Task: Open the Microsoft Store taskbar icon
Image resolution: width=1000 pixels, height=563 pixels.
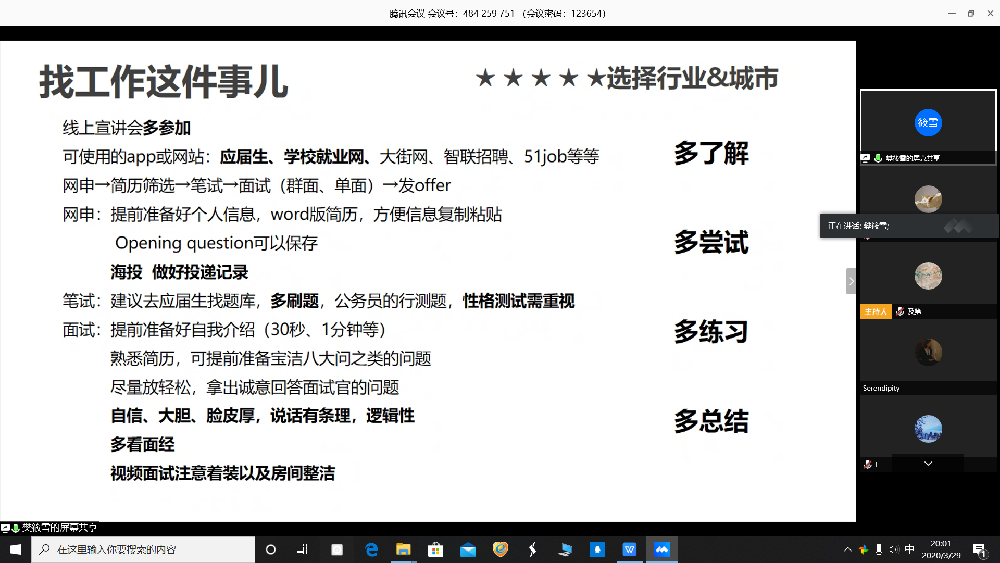Action: pyautogui.click(x=435, y=549)
